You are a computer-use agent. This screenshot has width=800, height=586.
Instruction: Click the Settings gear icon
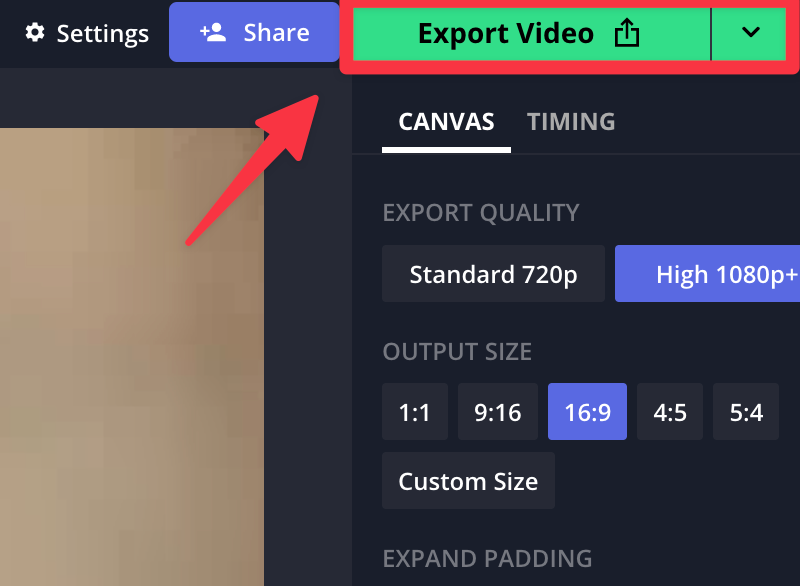(35, 32)
